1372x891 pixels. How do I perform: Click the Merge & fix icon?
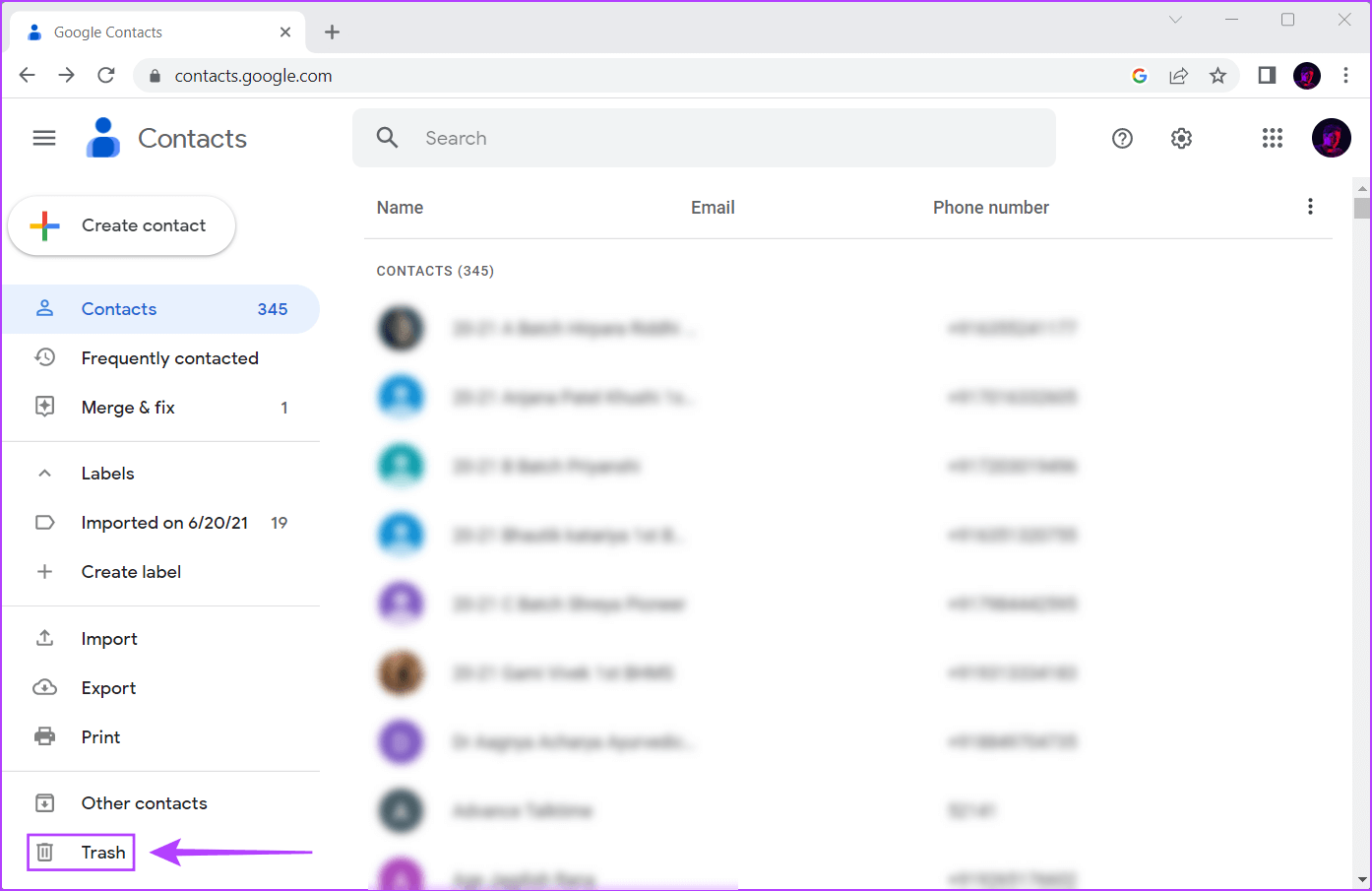click(44, 407)
